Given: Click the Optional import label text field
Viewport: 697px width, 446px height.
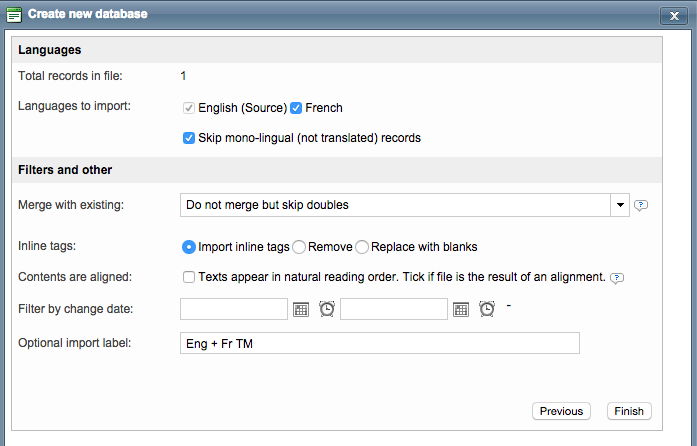Looking at the screenshot, I should pos(380,343).
